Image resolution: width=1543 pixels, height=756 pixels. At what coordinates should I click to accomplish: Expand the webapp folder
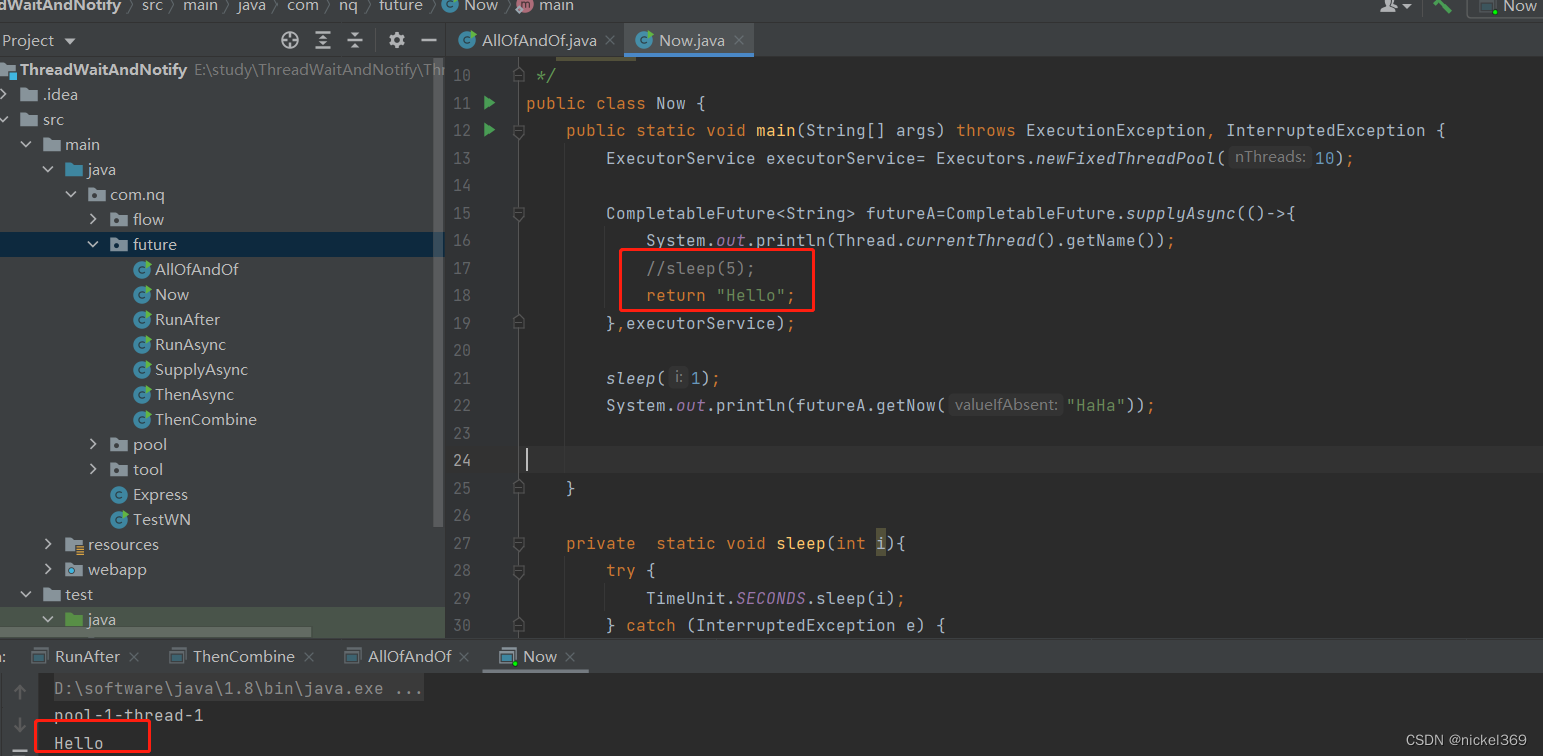coord(49,570)
